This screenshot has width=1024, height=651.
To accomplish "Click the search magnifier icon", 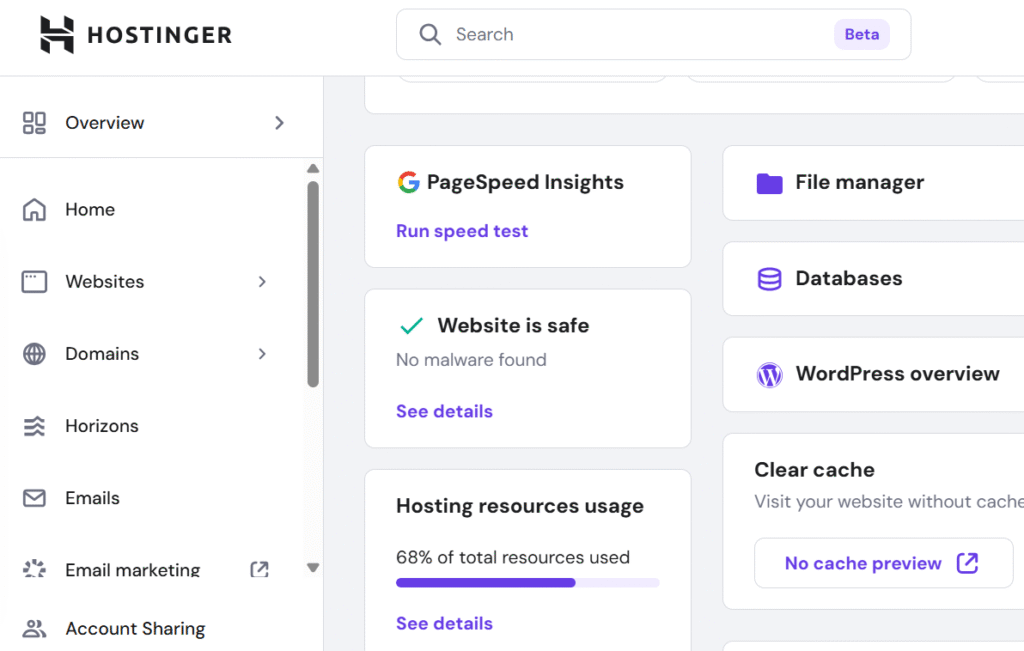I will (x=430, y=34).
